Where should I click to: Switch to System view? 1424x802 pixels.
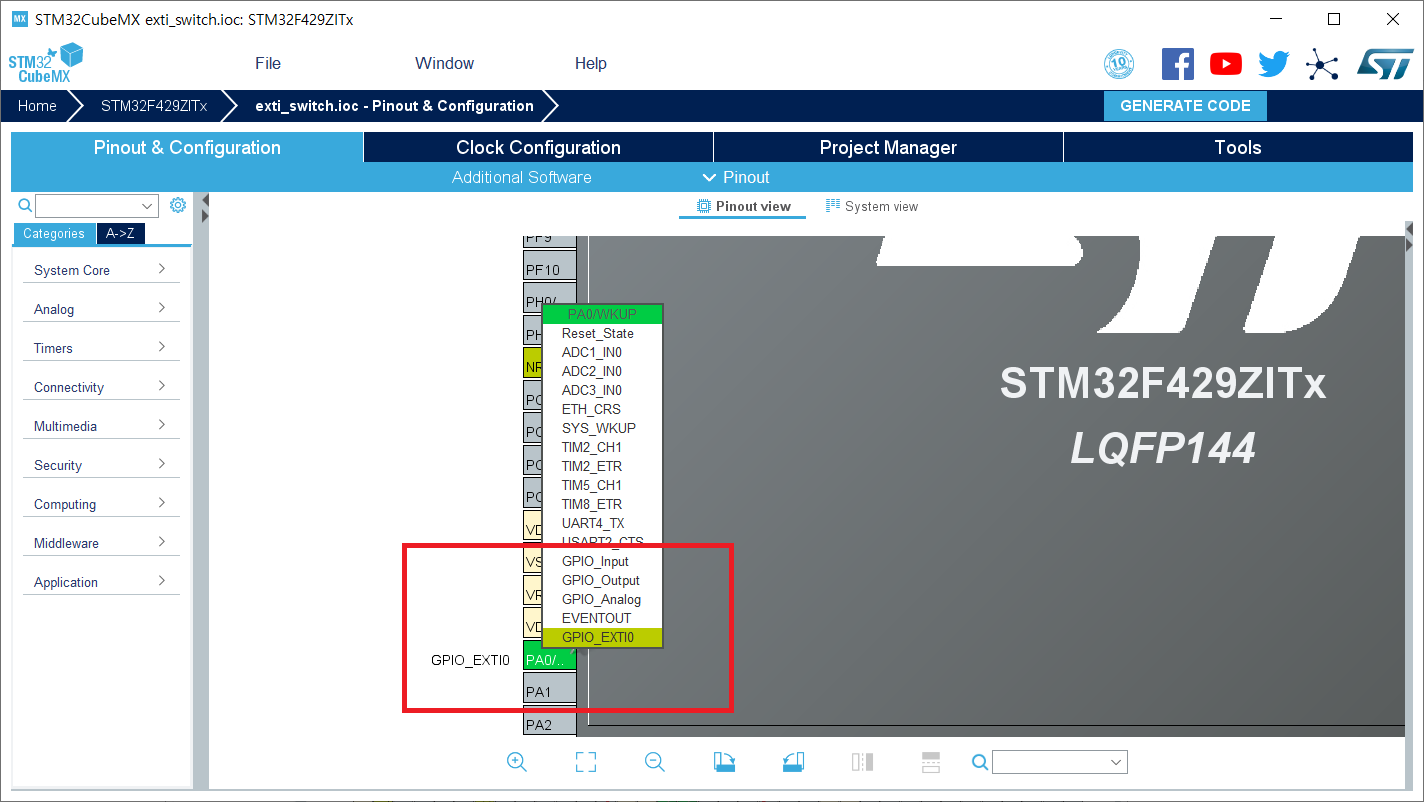tap(871, 206)
